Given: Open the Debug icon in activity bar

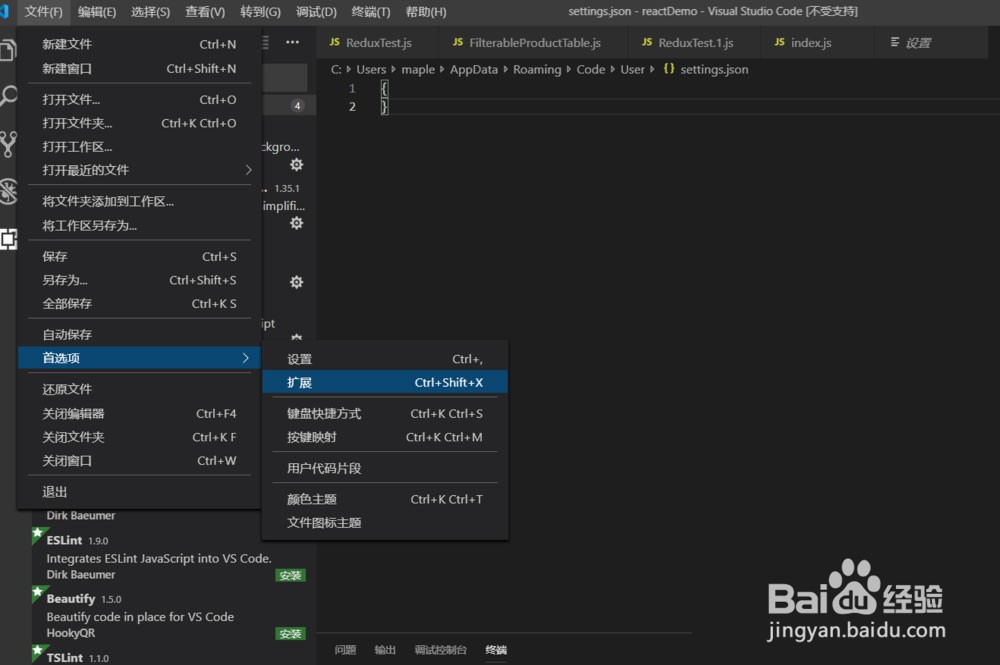Looking at the screenshot, I should tap(8, 192).
